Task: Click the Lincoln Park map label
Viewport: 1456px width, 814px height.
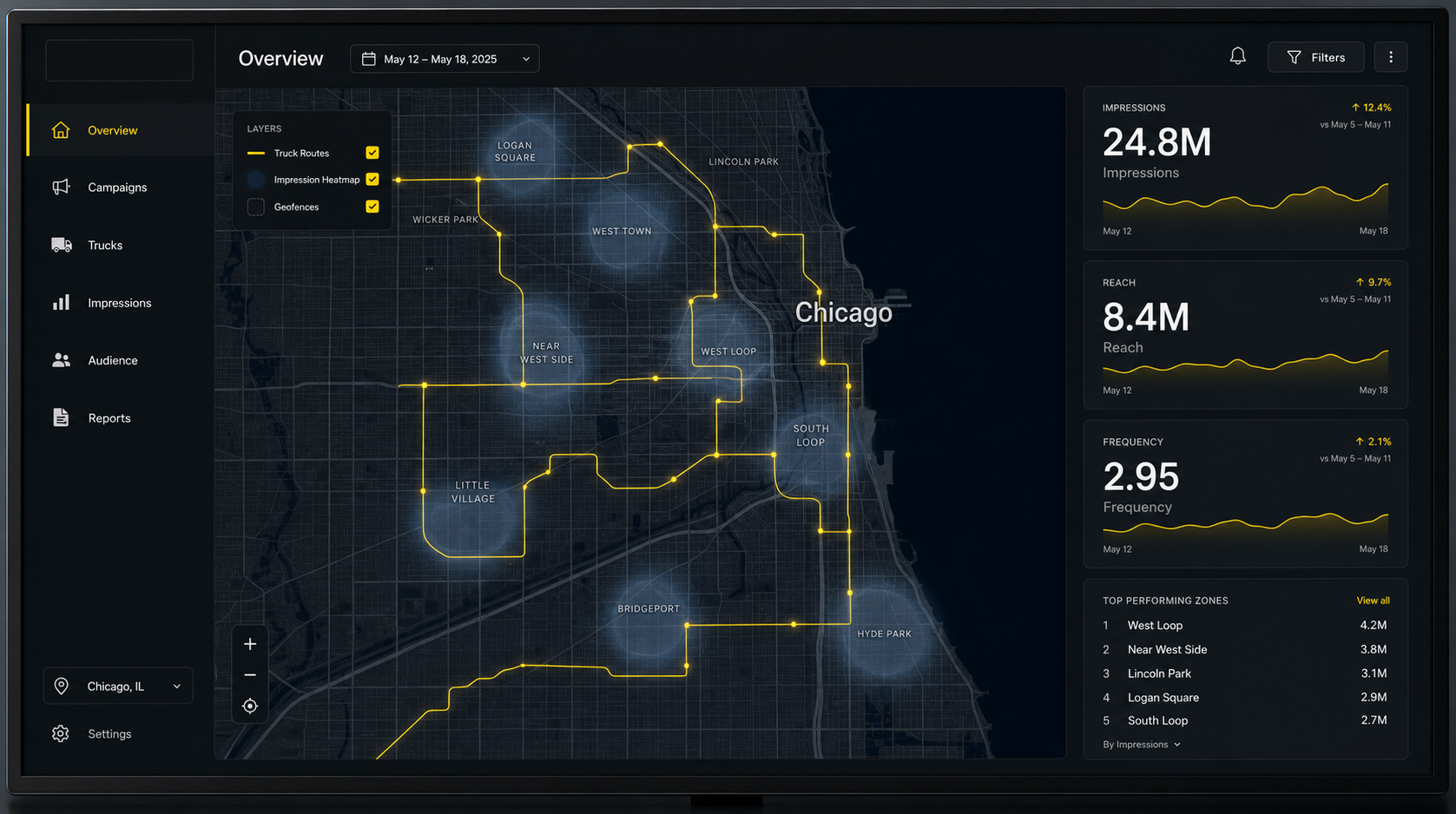Action: (743, 162)
